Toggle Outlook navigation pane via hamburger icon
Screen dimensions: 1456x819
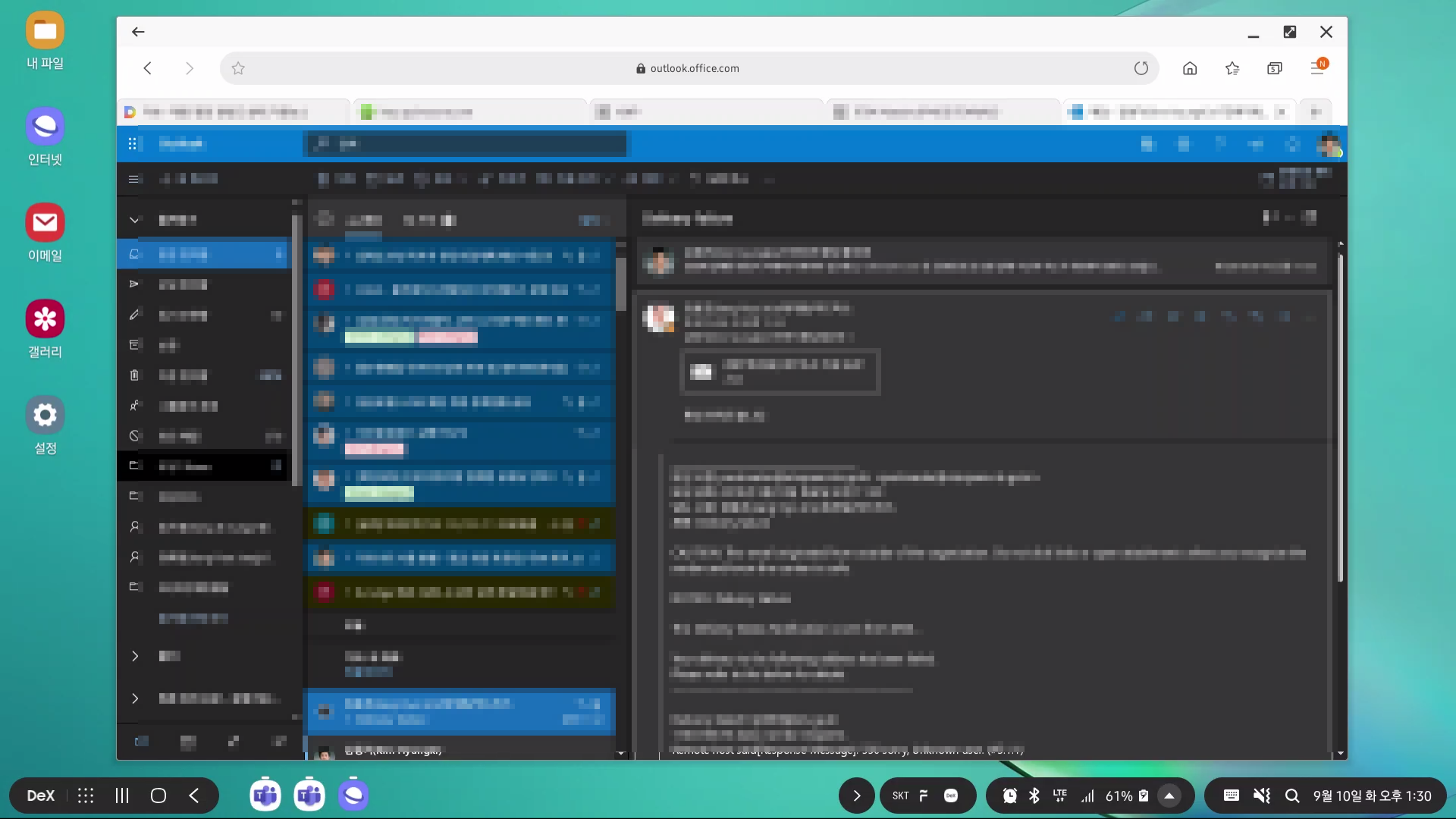pos(134,179)
